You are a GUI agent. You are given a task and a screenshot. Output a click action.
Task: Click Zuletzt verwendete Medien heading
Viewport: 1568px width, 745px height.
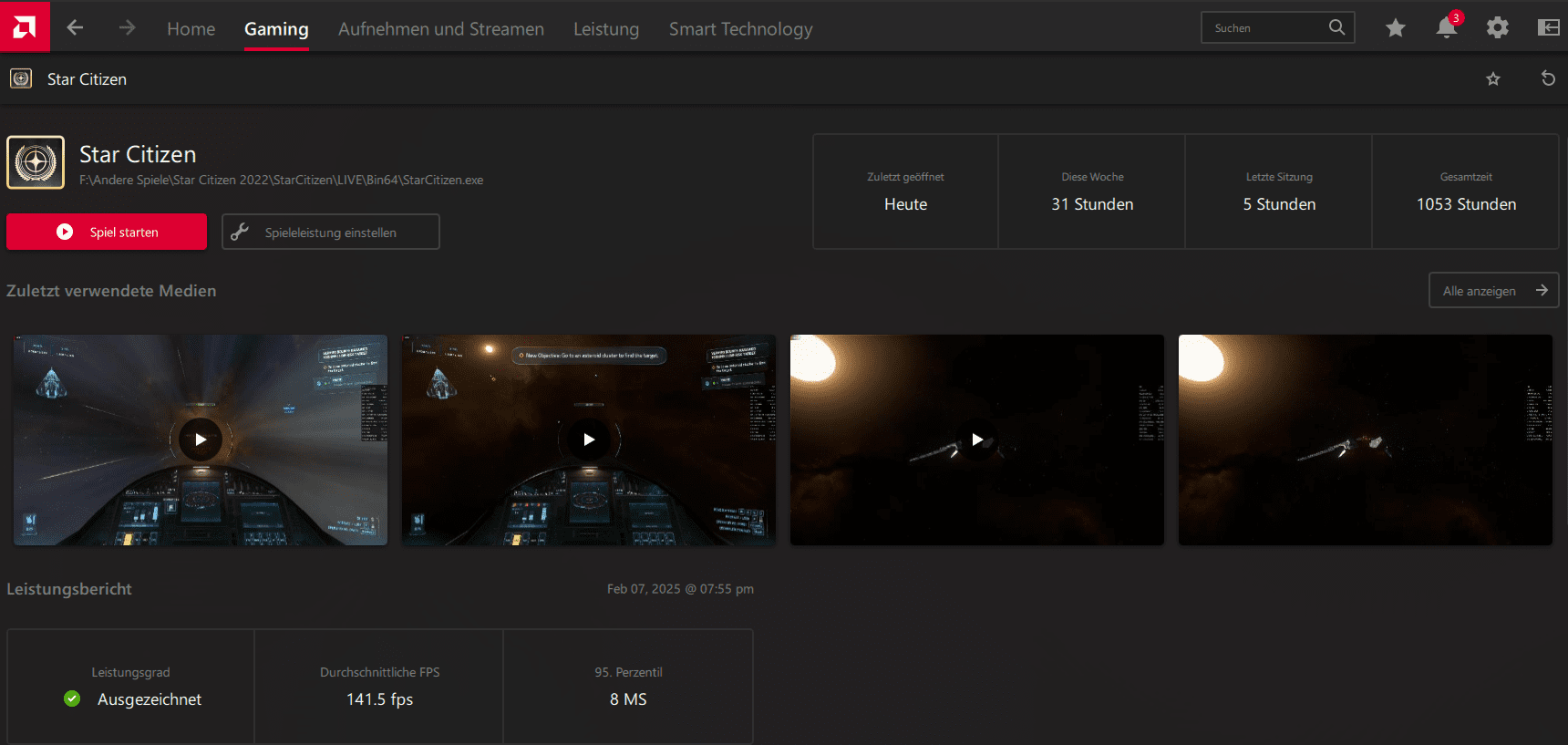(x=111, y=291)
